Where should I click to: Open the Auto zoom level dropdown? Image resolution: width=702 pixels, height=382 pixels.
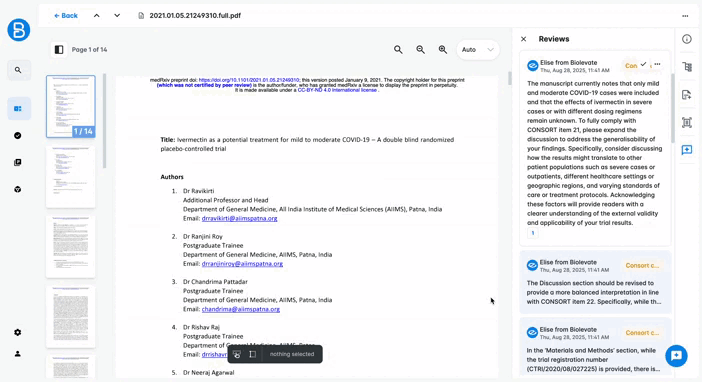(478, 50)
